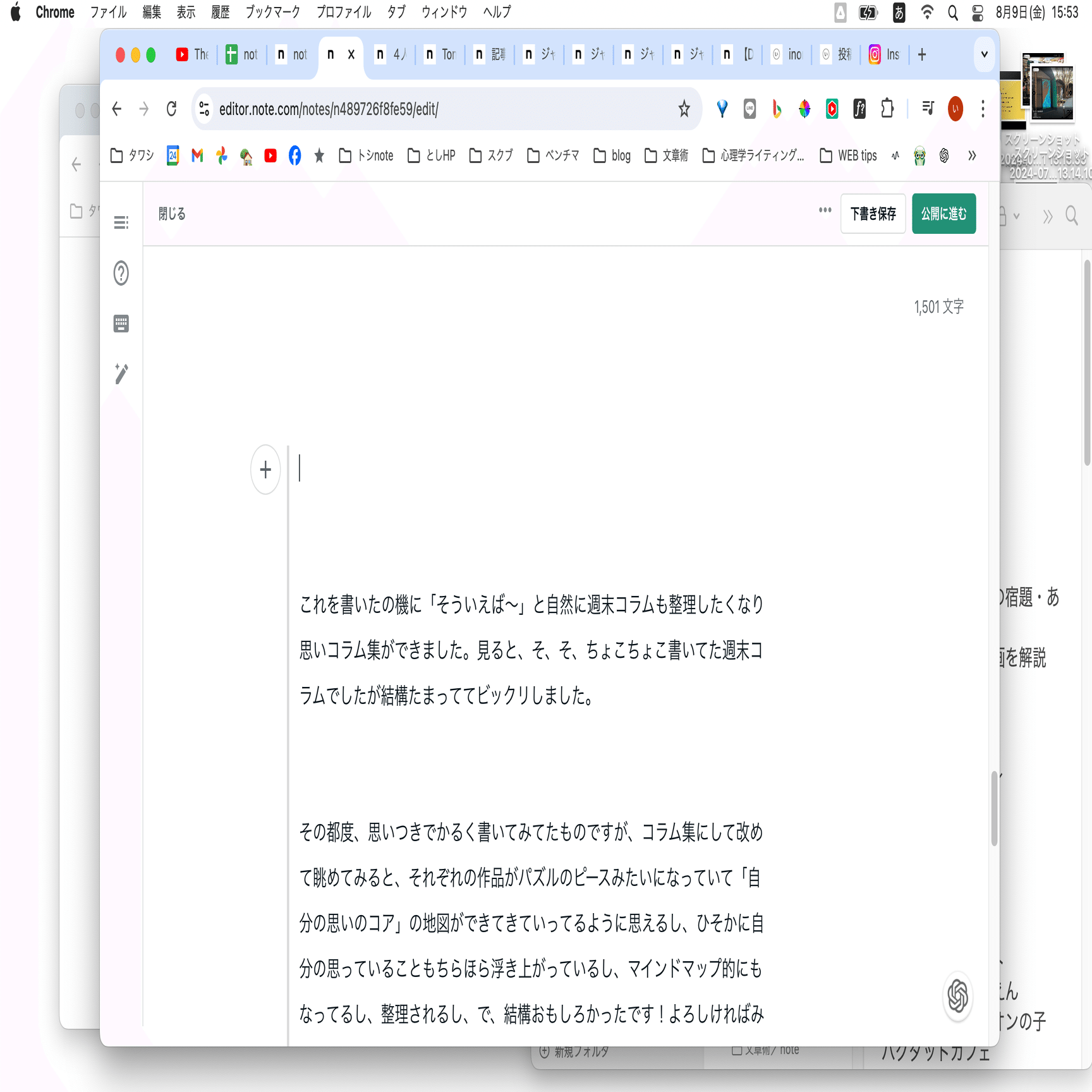Click the 公開に進む button
1092x1092 pixels.
pos(944,214)
